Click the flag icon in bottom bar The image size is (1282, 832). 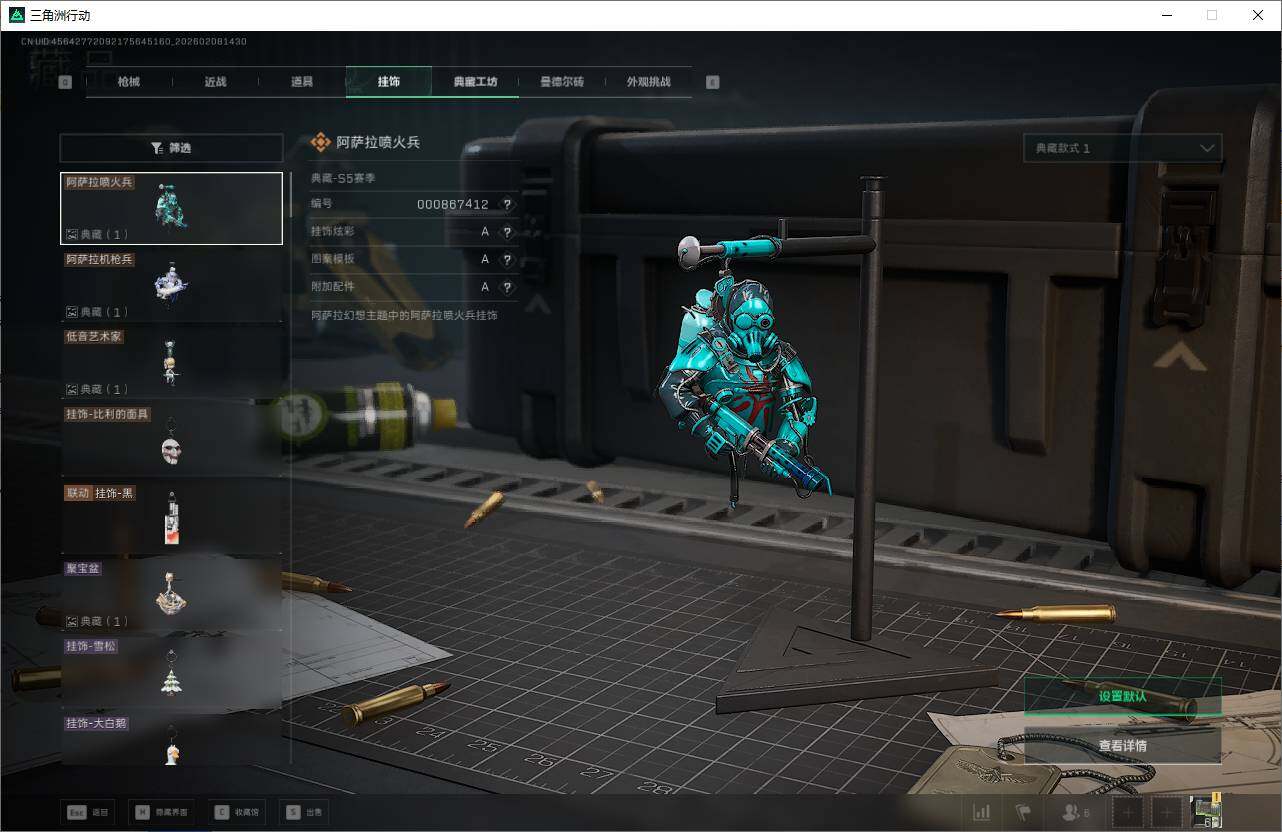tap(1022, 812)
